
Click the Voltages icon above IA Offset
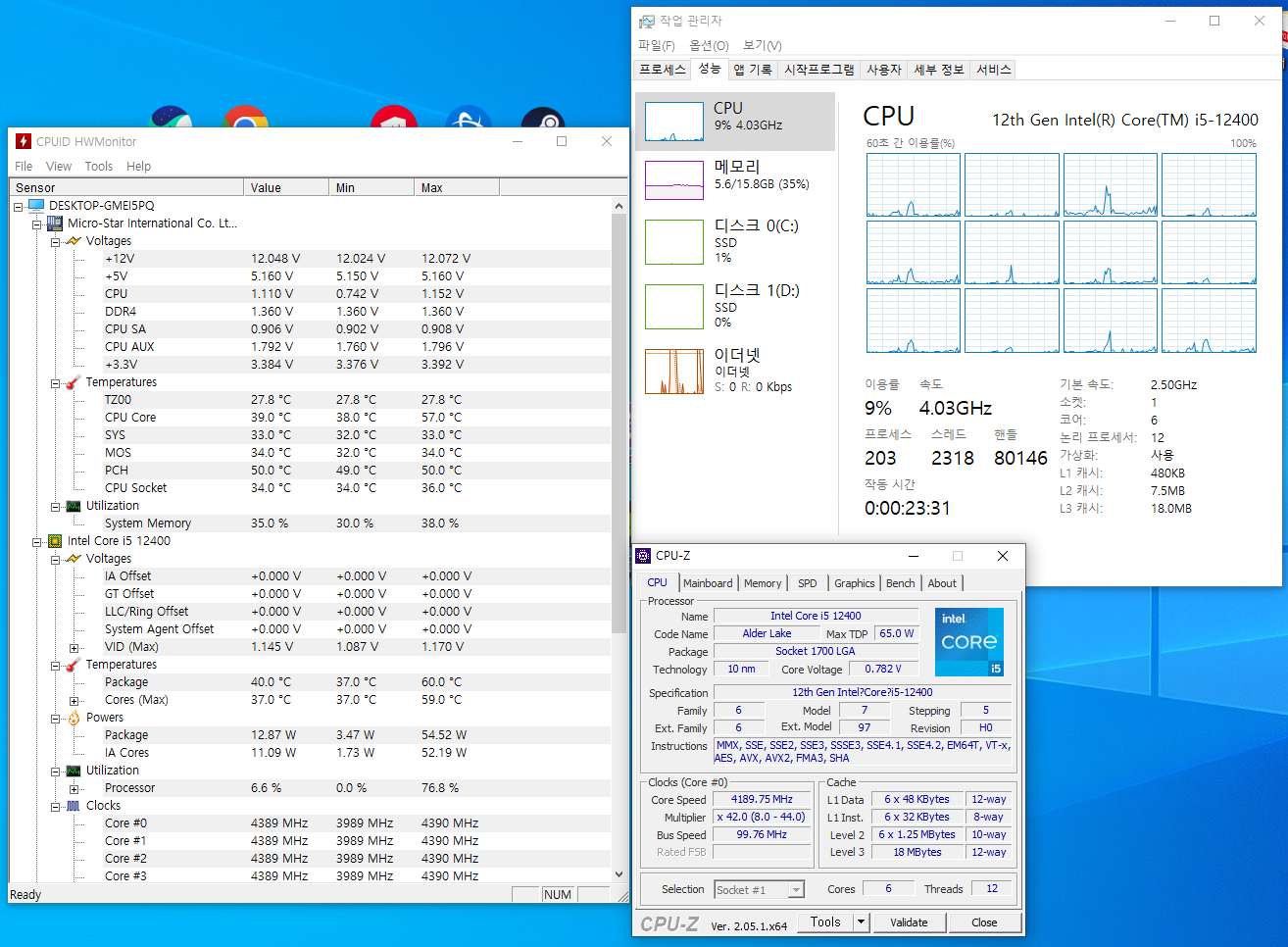coord(74,559)
